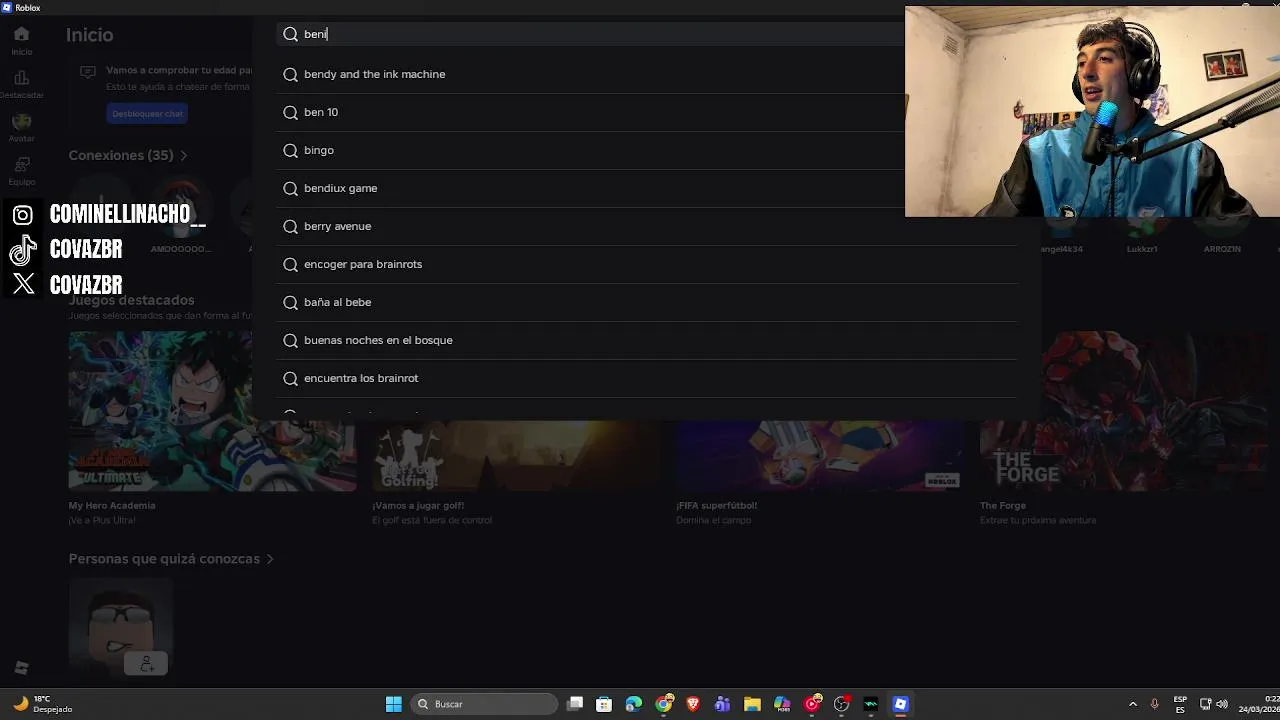Click the 'Desbloquear chat' button

(x=147, y=114)
